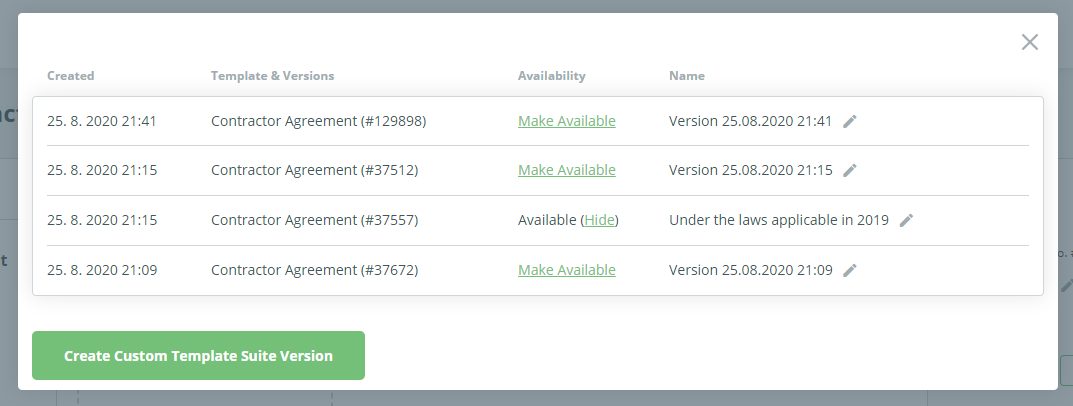Make Contractor Agreement #129898 available
1073x406 pixels.
click(x=567, y=121)
